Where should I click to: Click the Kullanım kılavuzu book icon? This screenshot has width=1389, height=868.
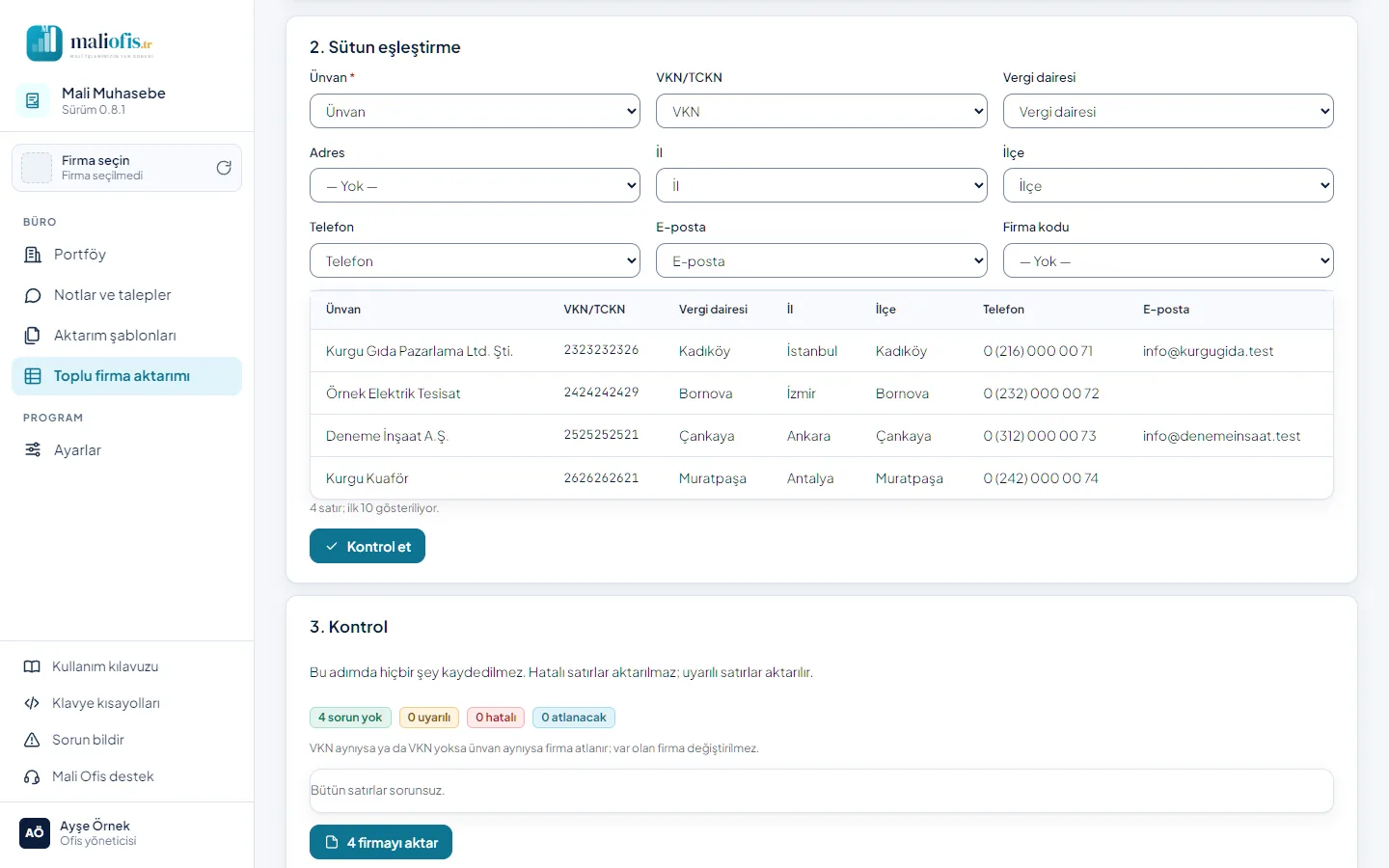pyautogui.click(x=32, y=666)
